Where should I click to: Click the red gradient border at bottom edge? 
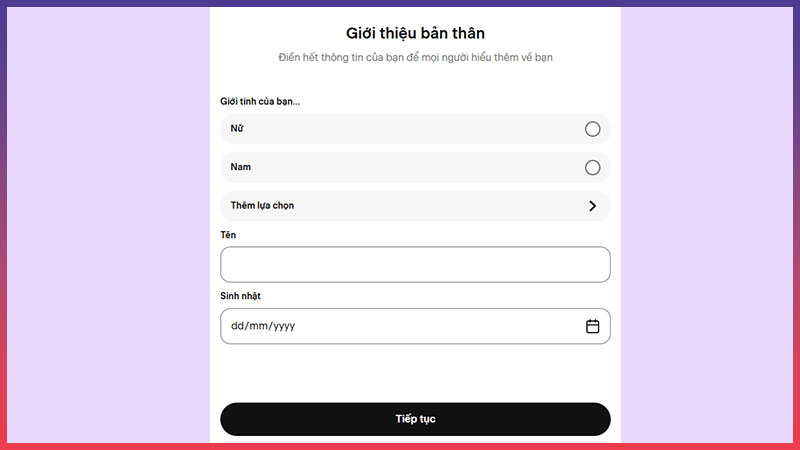point(400,446)
